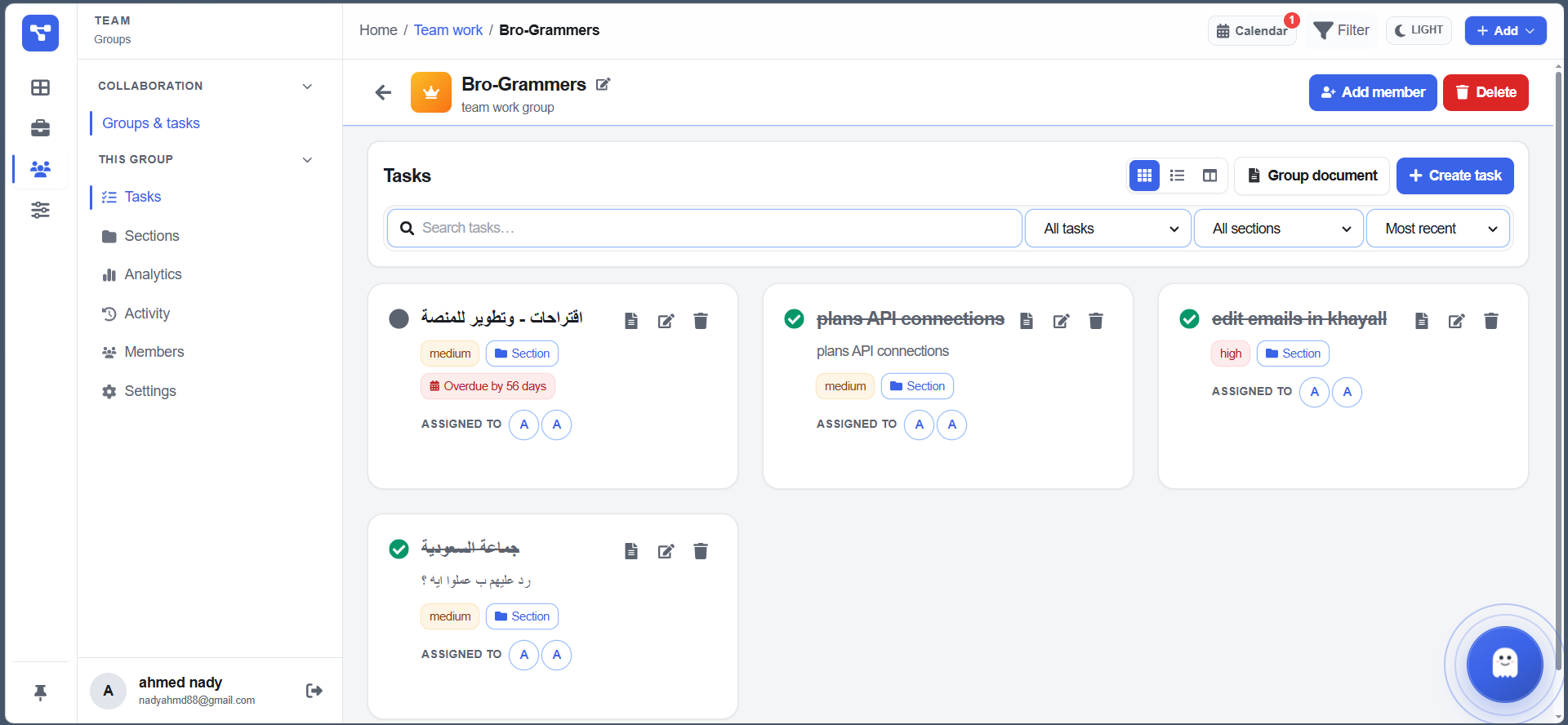
Task: Click the Filter button
Action: pyautogui.click(x=1341, y=30)
